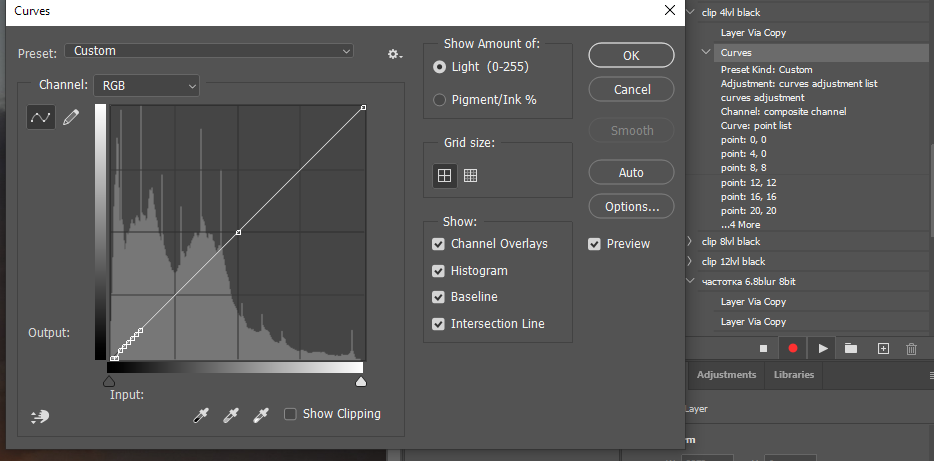
Task: Disable the Preview checkbox
Action: click(594, 244)
